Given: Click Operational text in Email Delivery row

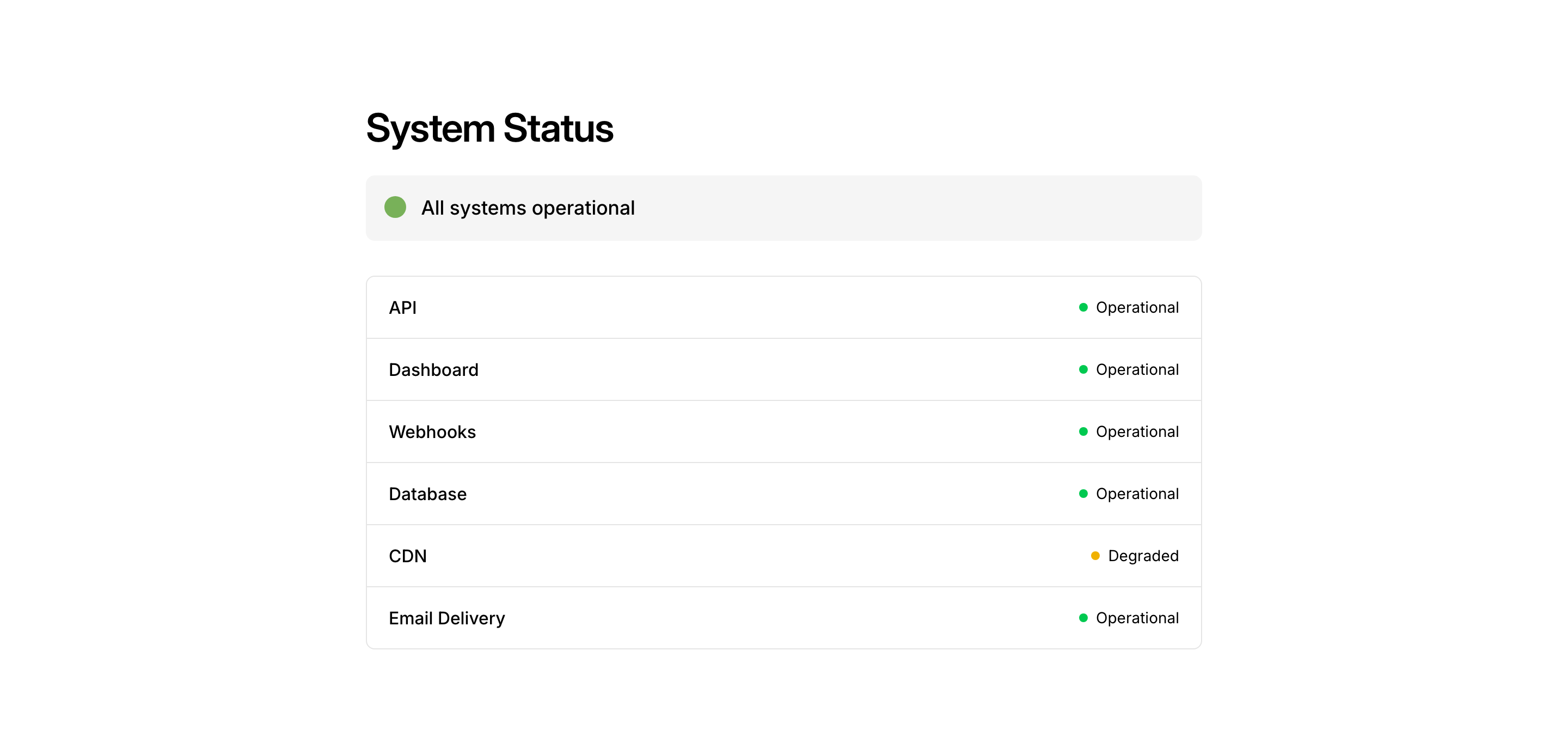Looking at the screenshot, I should tap(1136, 618).
